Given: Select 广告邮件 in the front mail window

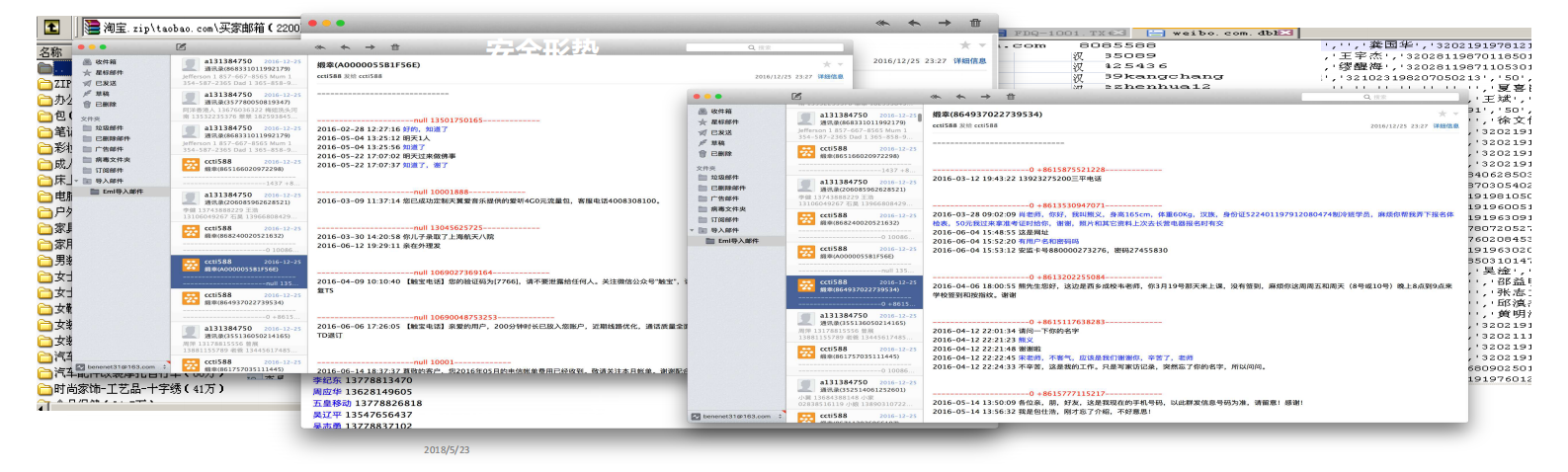Looking at the screenshot, I should pyautogui.click(x=725, y=198).
